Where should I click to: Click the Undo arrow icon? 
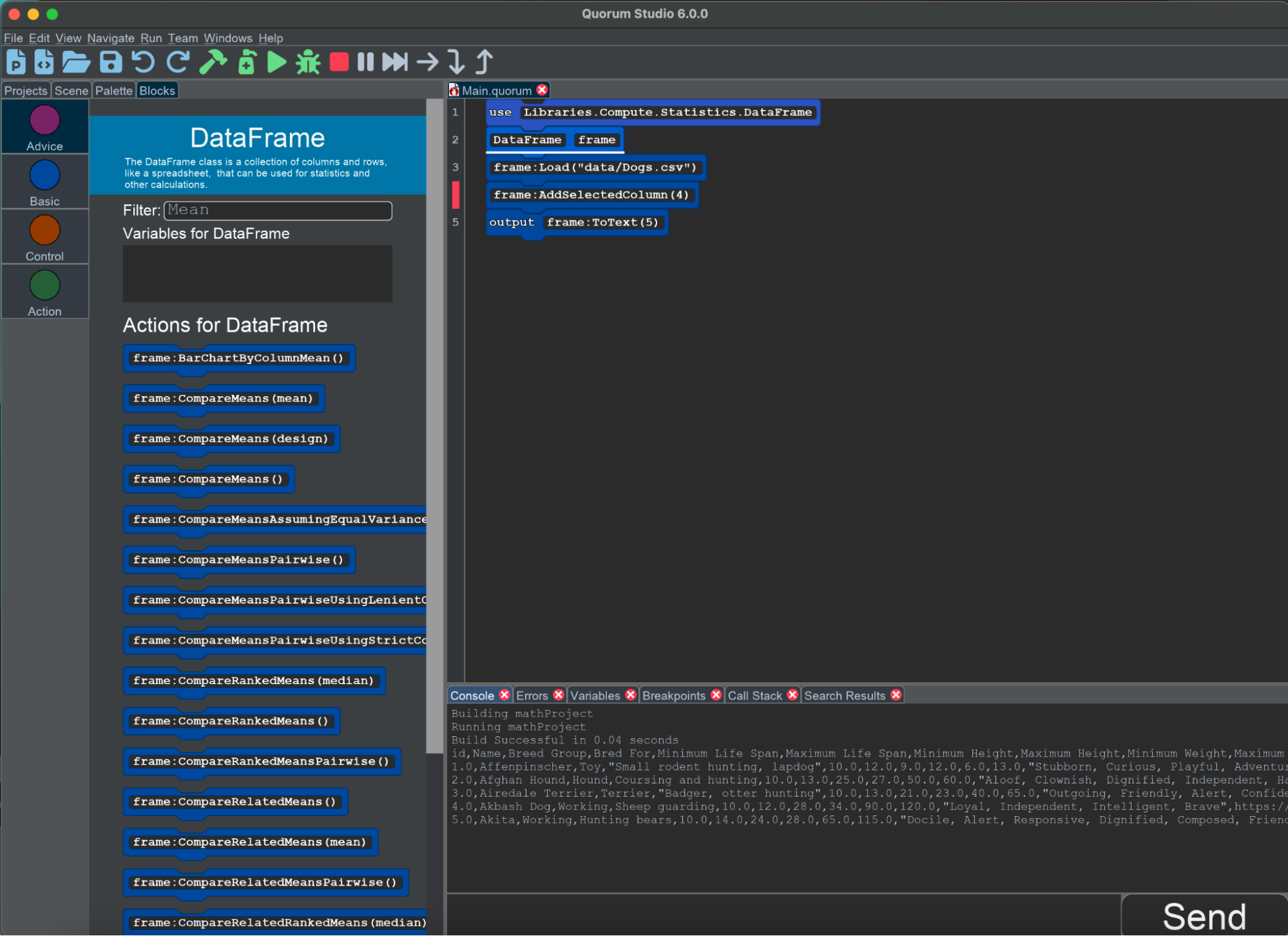coord(145,62)
